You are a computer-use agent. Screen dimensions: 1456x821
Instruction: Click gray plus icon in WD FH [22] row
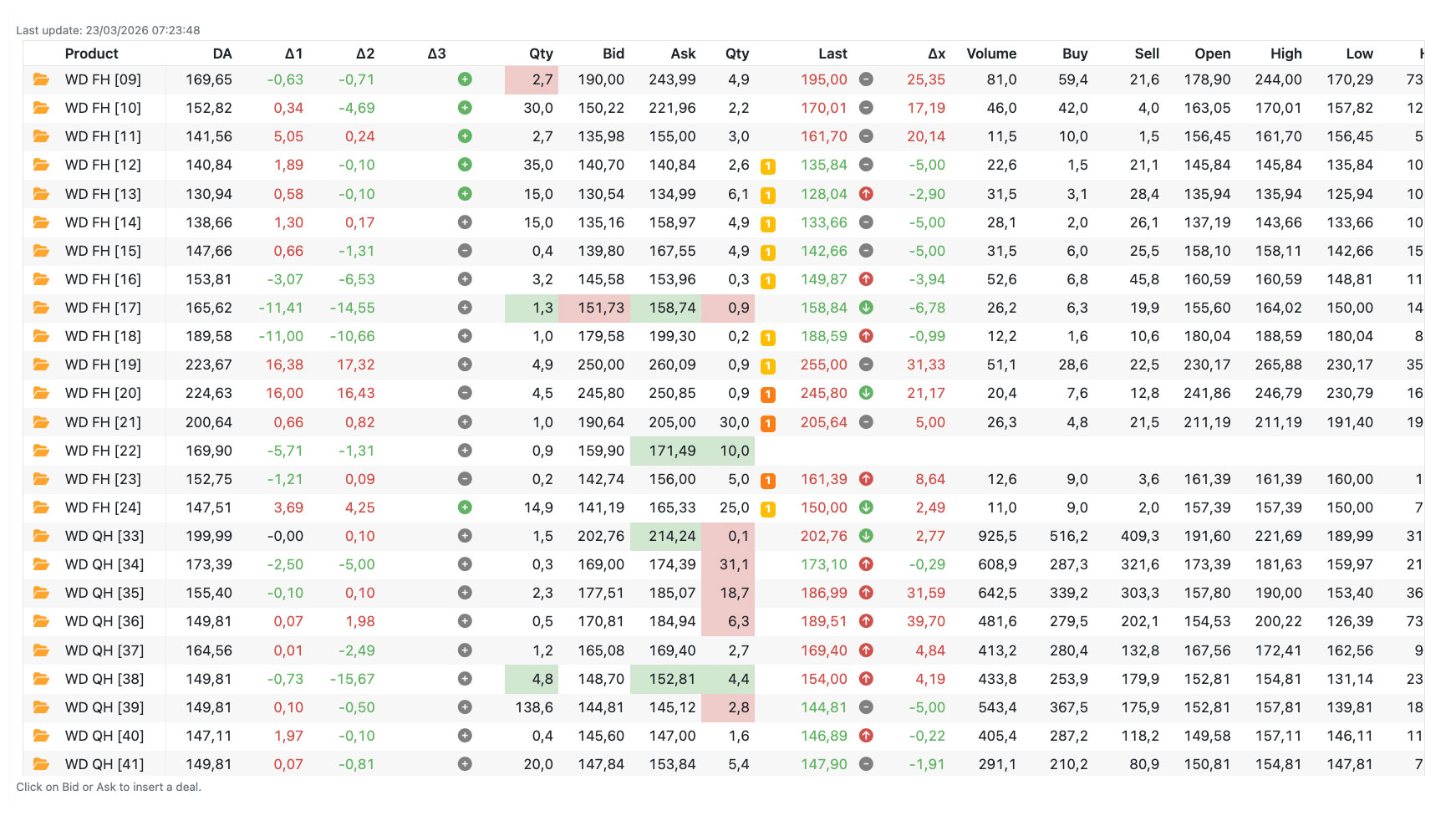tap(465, 451)
